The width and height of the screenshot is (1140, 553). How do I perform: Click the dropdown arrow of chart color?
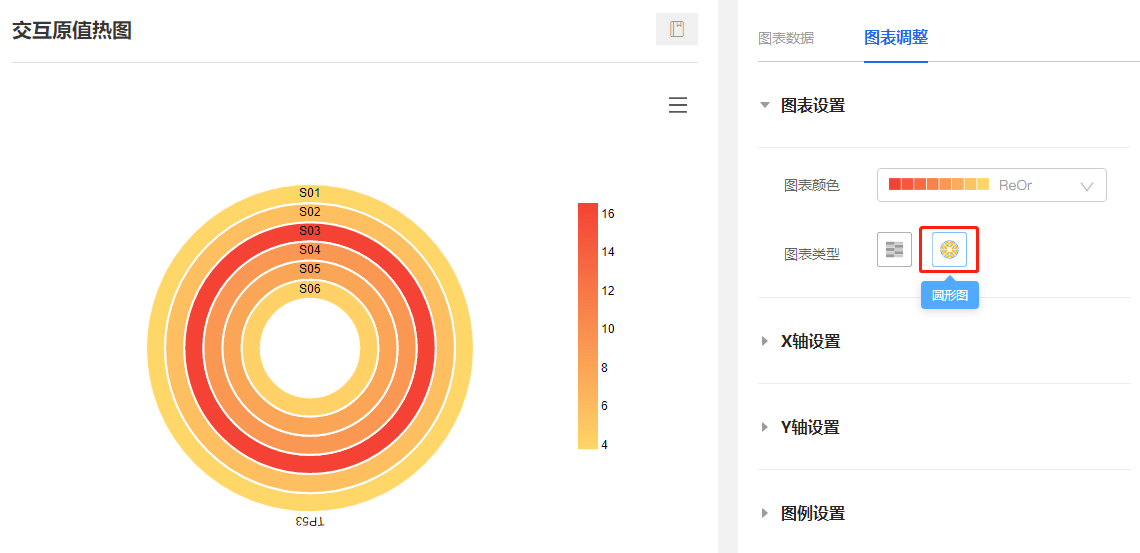coord(1087,186)
